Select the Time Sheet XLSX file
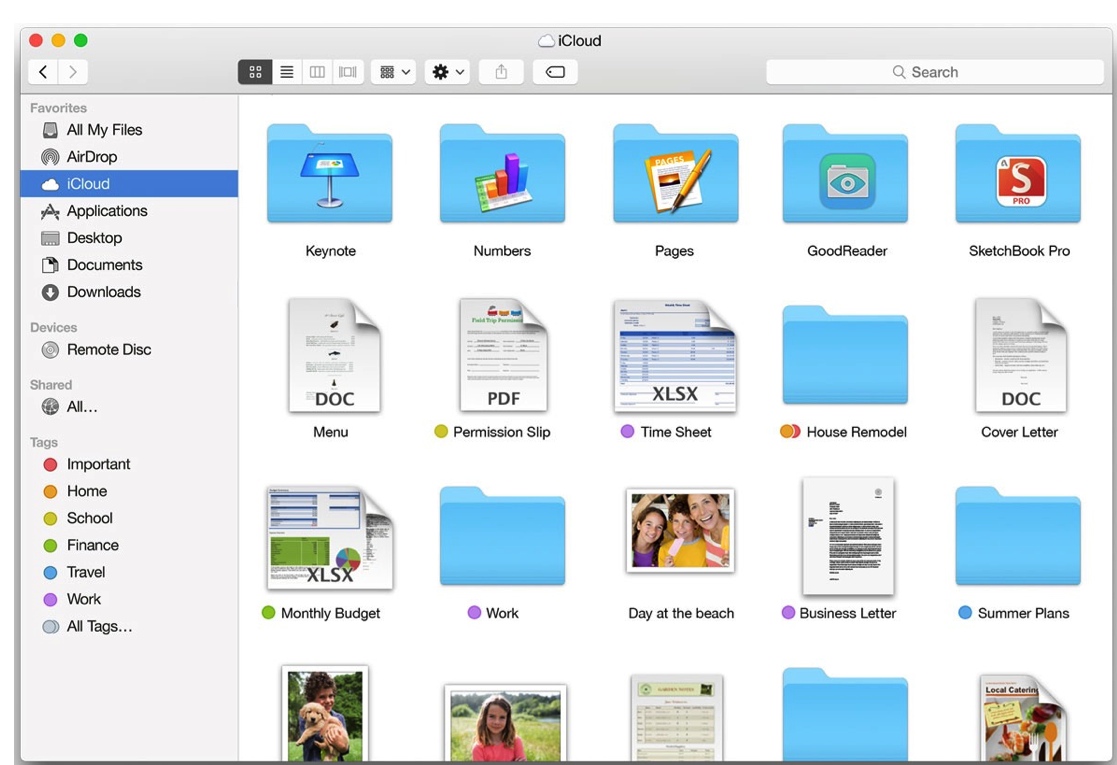 point(675,355)
